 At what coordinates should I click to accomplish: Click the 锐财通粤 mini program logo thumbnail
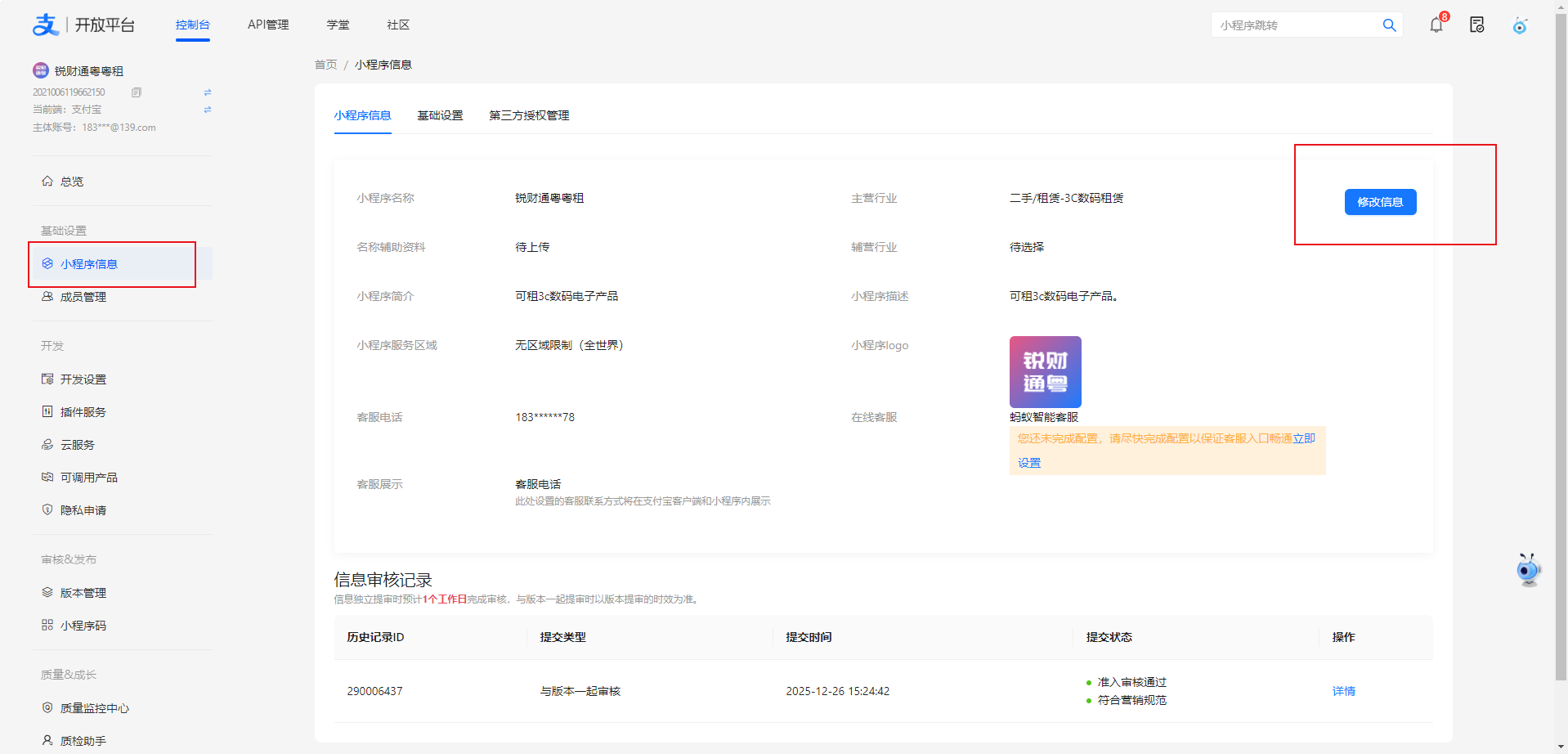pos(1045,372)
